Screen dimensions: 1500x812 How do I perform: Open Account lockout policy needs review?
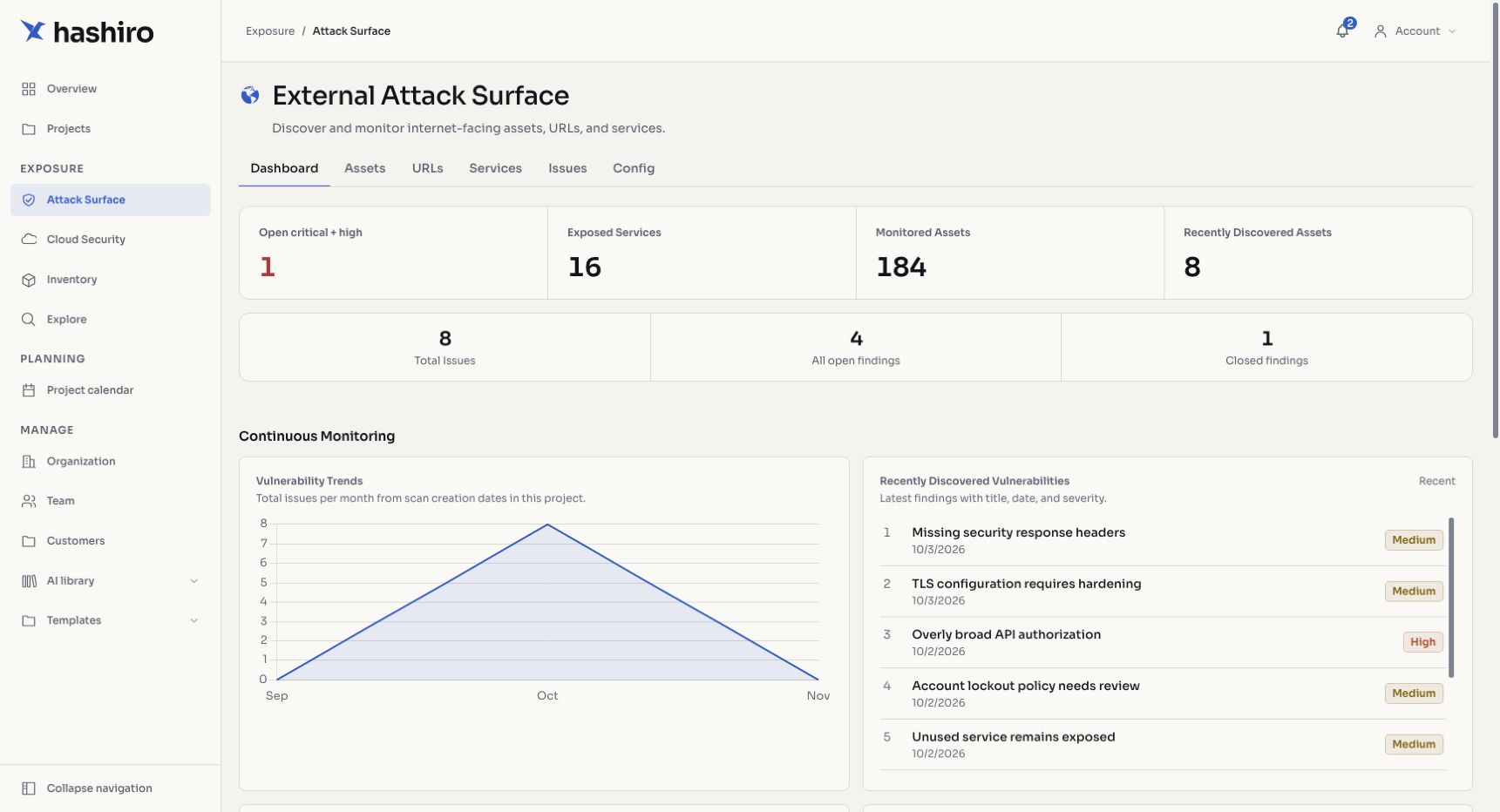click(1163, 694)
